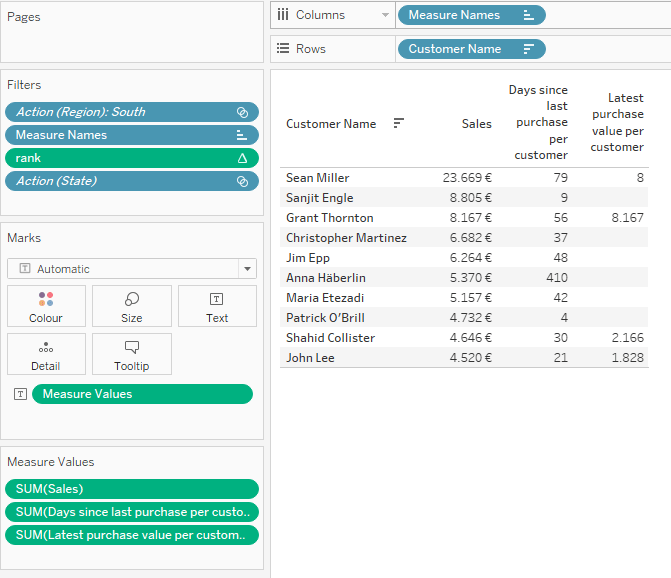The height and width of the screenshot is (578, 671).
Task: Click action filter icon on Action (State) pill
Action: [x=242, y=181]
